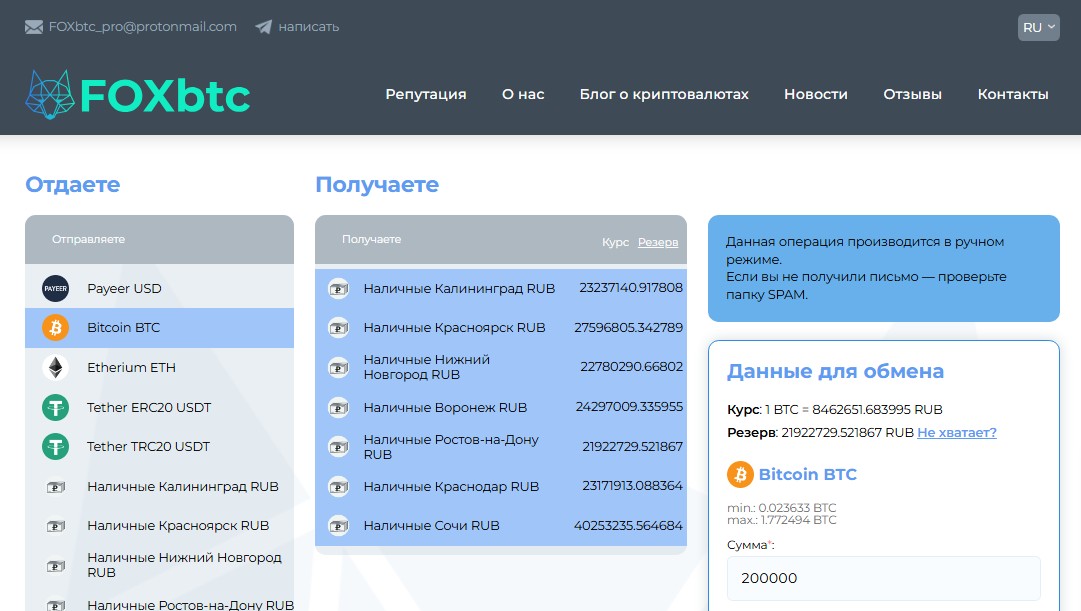This screenshot has height=611, width=1081.
Task: Open the Репутация menu item
Action: [425, 94]
